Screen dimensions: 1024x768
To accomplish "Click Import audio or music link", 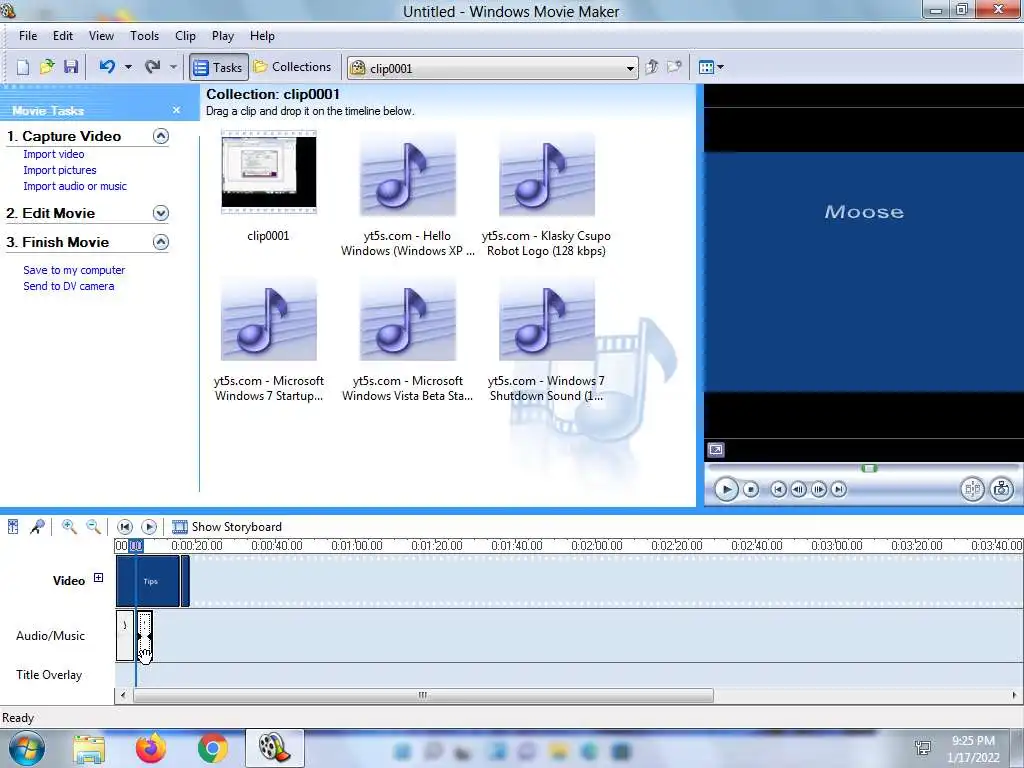I will [75, 186].
